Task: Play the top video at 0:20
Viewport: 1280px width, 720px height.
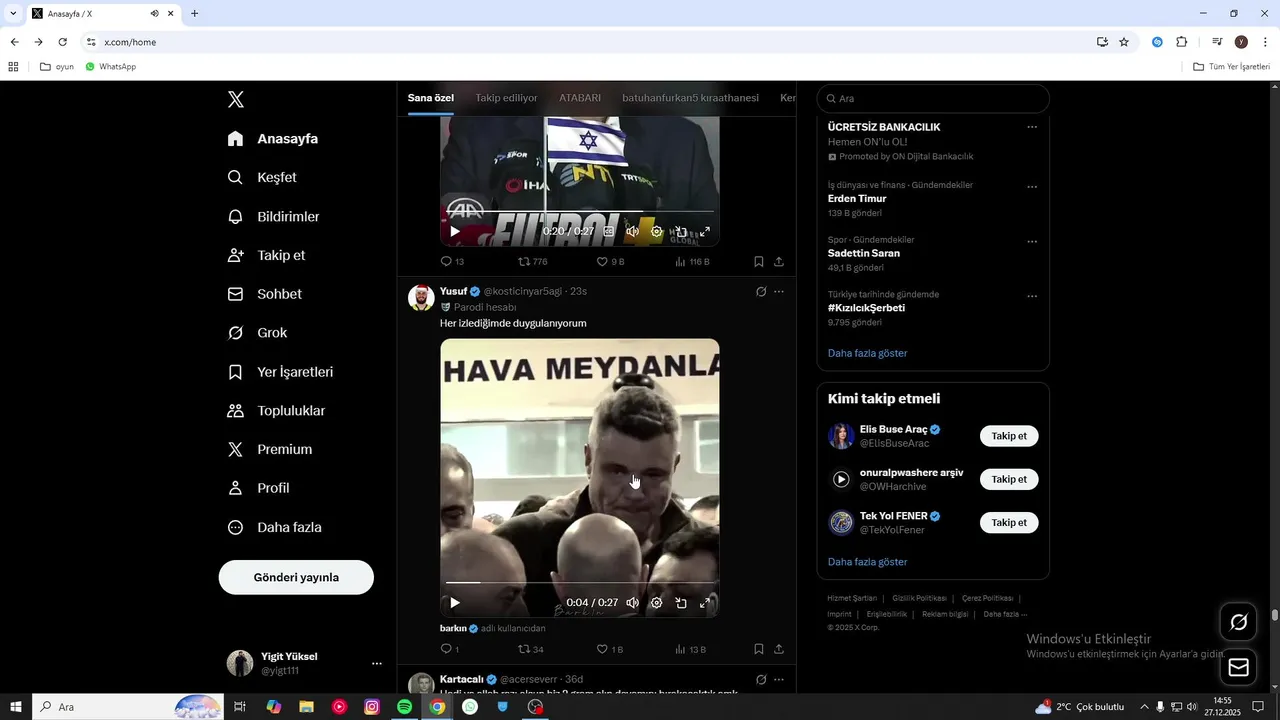Action: coord(455,231)
